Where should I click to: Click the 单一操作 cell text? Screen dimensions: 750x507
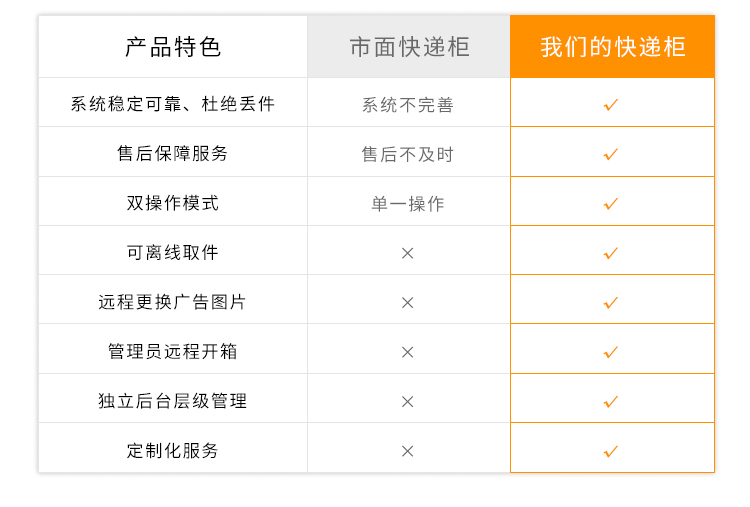(408, 204)
